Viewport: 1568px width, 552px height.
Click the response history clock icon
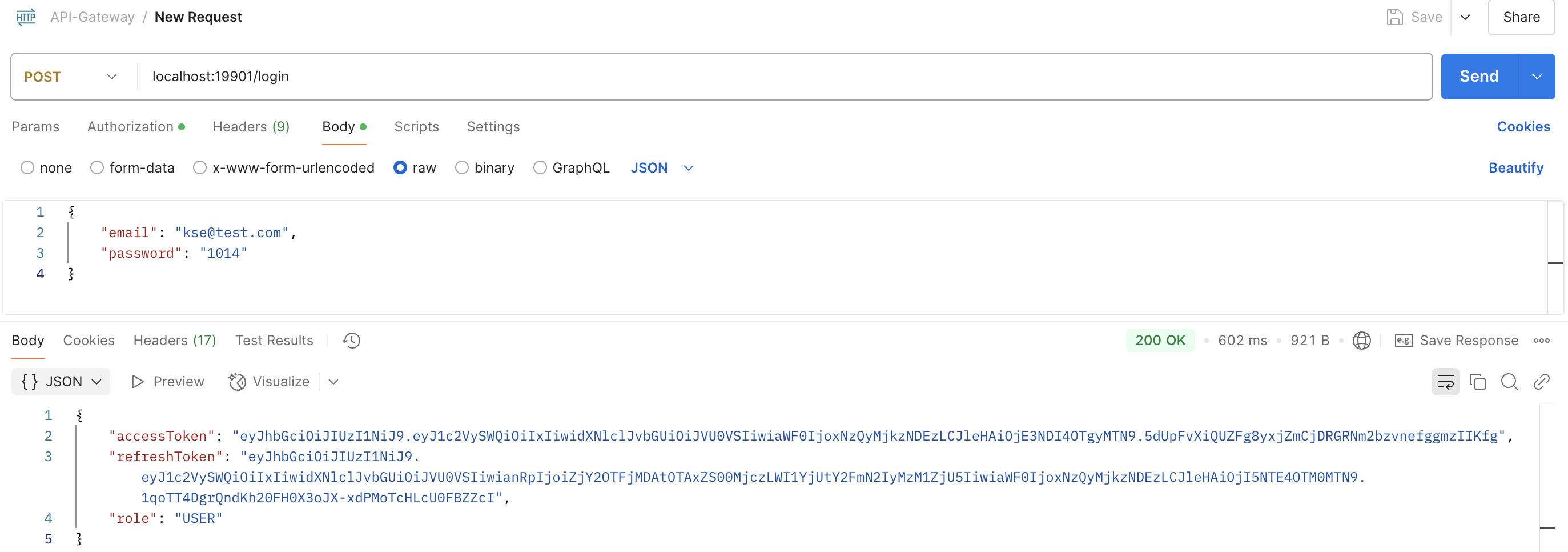[351, 341]
